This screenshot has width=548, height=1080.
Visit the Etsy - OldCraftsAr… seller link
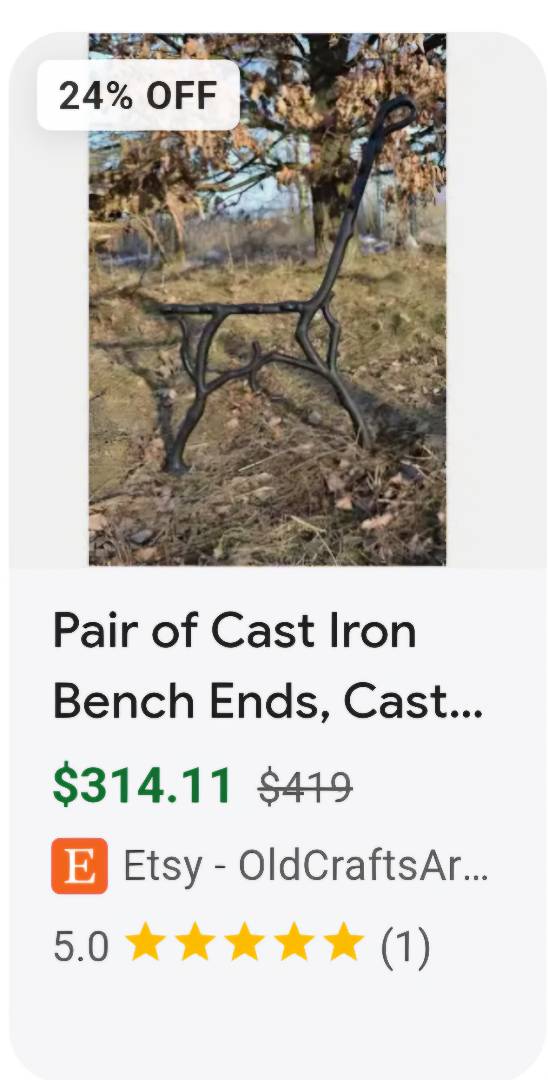[306, 866]
